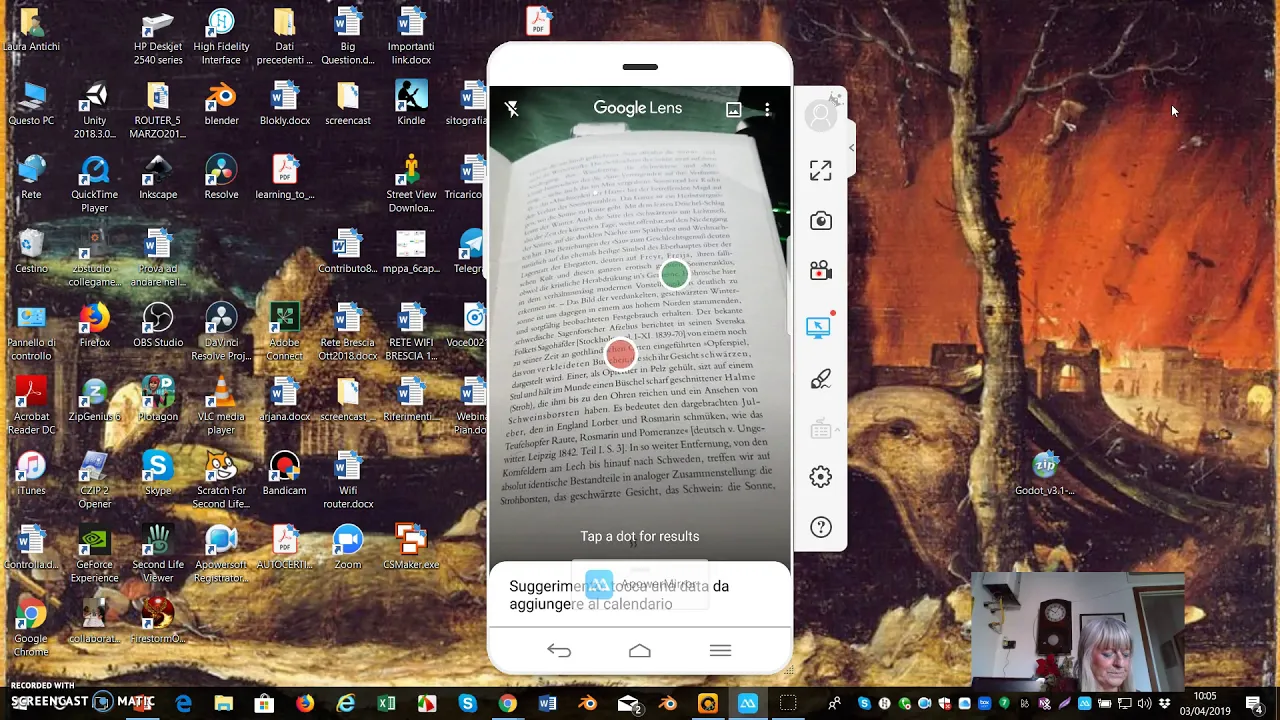The height and width of the screenshot is (720, 1280).
Task: Open the Dati precedenti folder
Action: pyautogui.click(x=284, y=37)
